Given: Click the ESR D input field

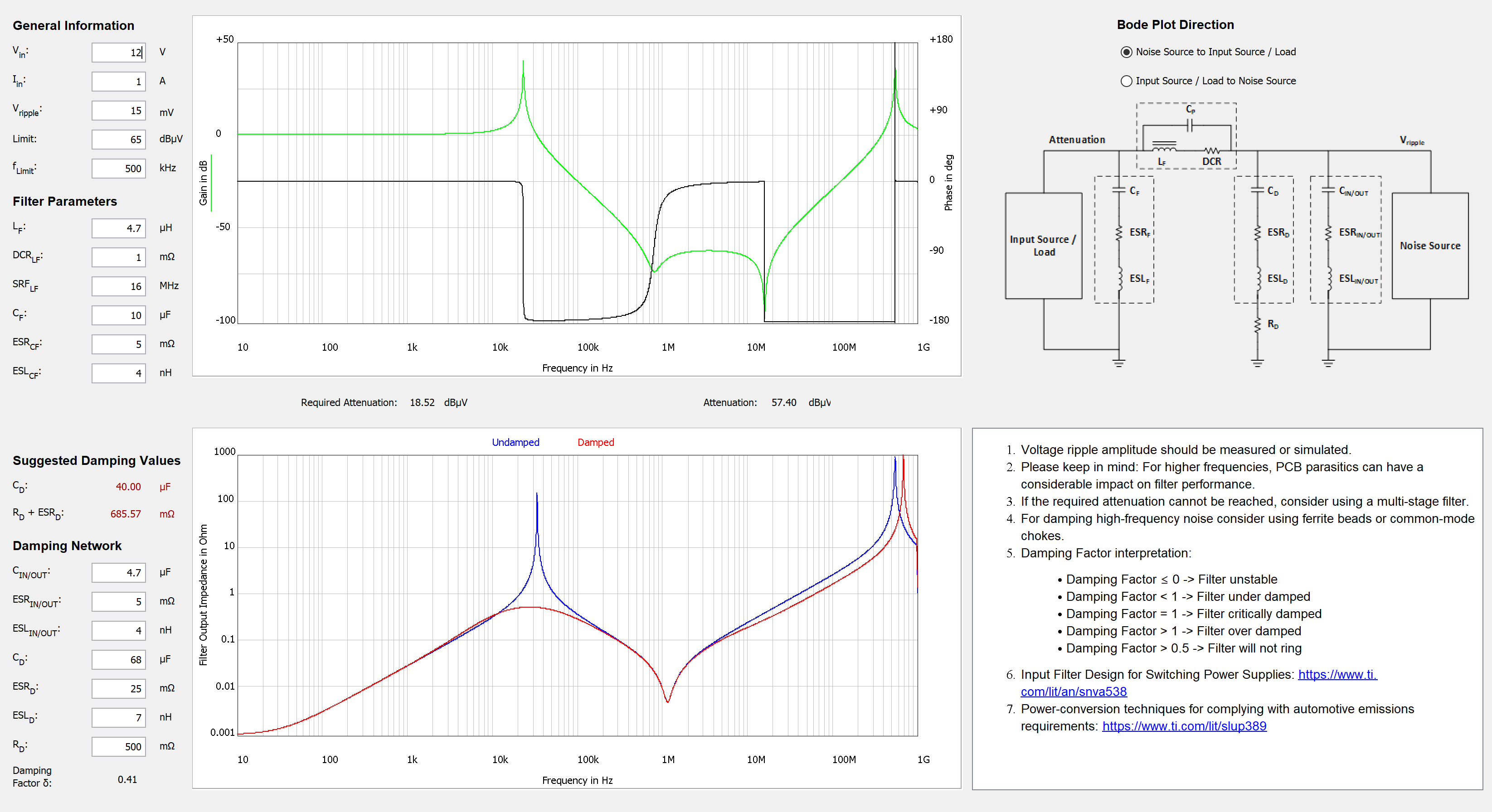Looking at the screenshot, I should point(119,688).
